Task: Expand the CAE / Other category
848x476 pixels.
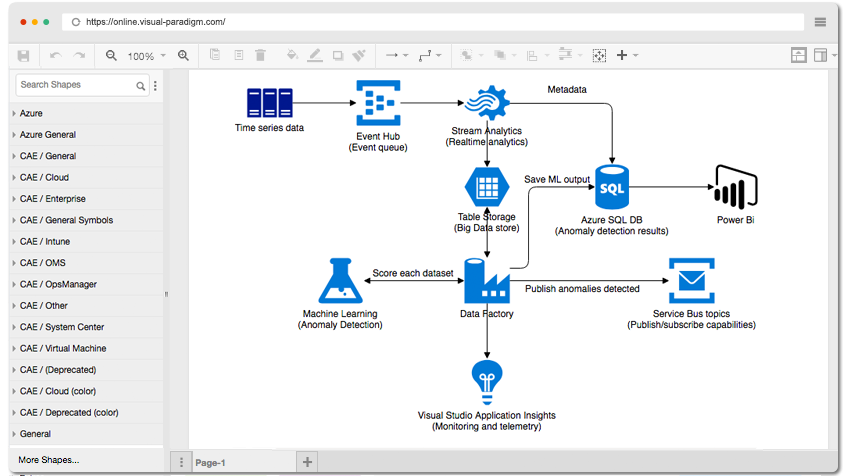Action: point(87,306)
